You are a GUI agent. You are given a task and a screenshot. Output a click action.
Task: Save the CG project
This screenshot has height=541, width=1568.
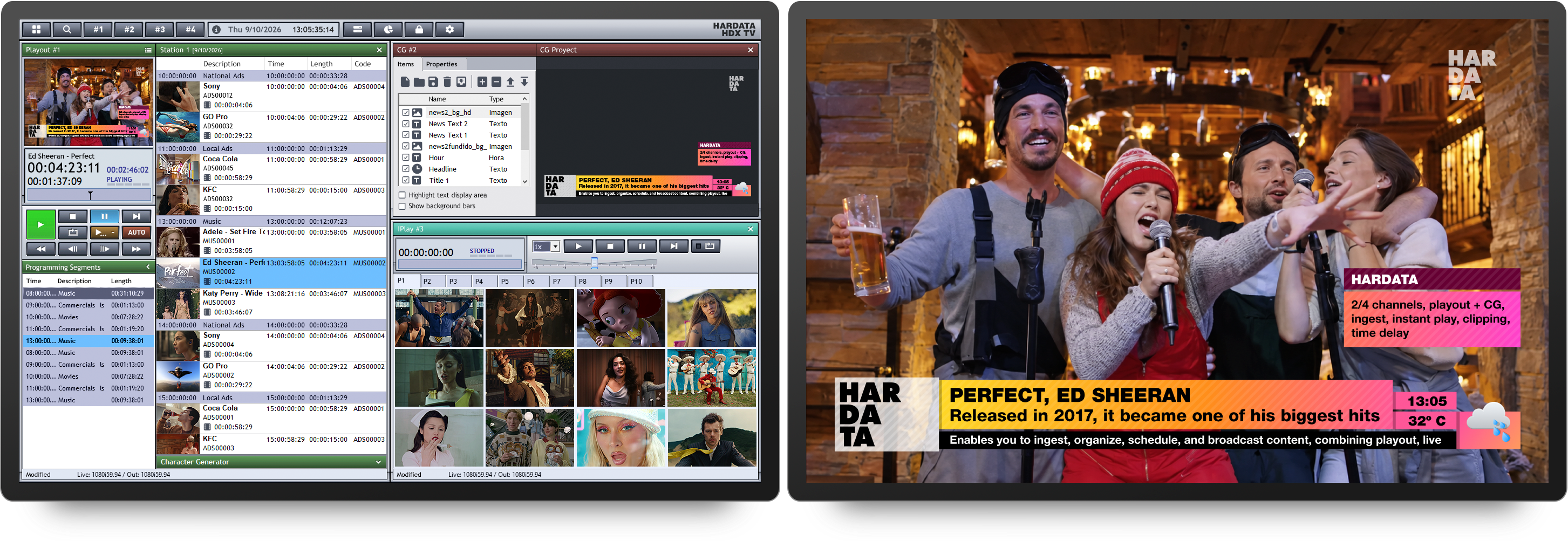pyautogui.click(x=433, y=81)
